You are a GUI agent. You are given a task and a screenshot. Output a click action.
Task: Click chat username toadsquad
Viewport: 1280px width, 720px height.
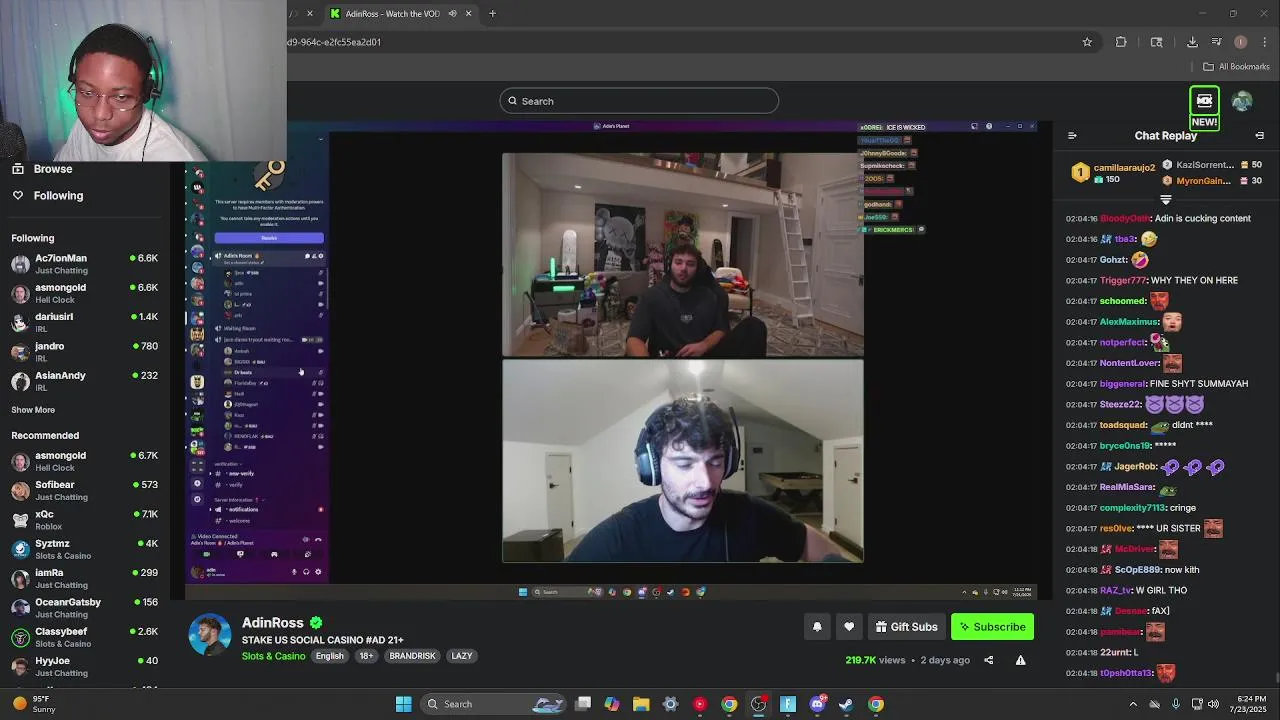point(1122,425)
